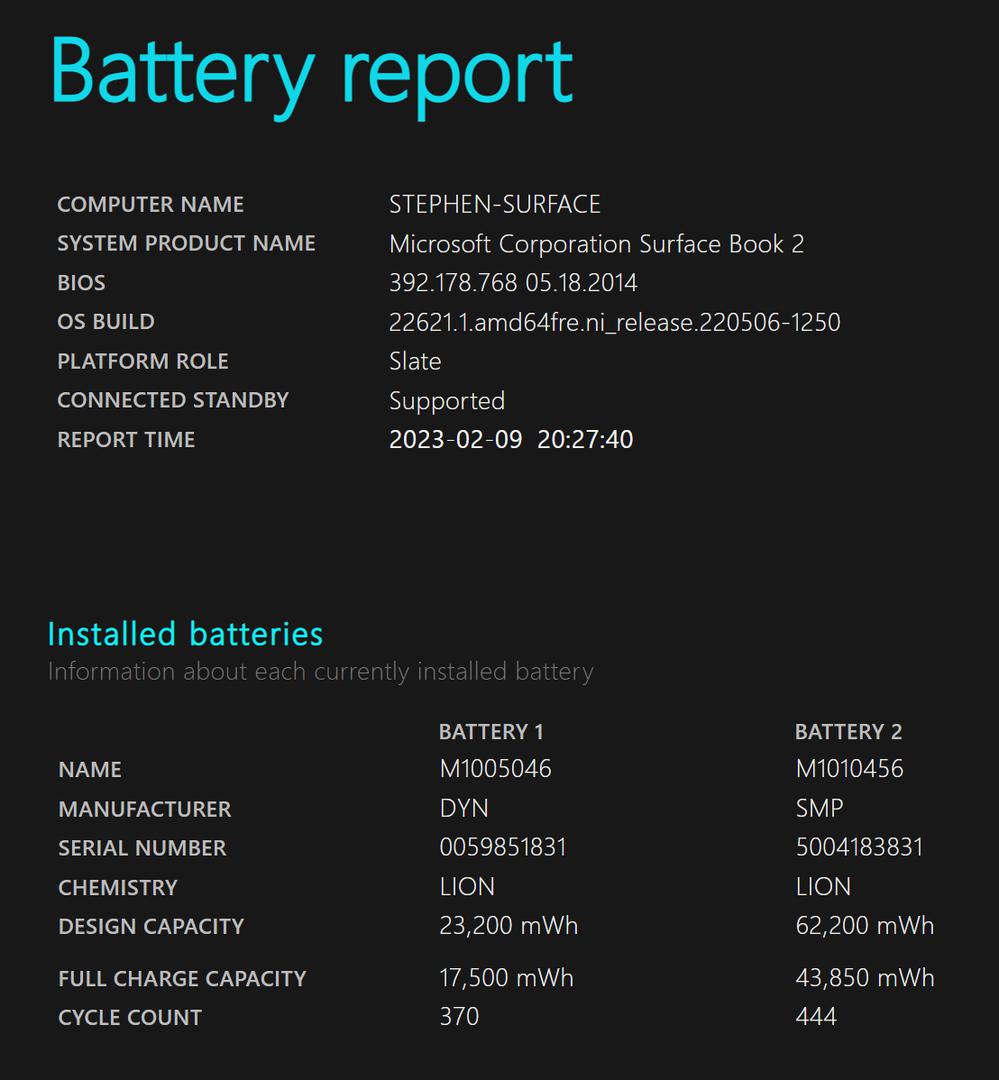
Task: Click the BATTERY 2 column header
Action: tap(848, 732)
